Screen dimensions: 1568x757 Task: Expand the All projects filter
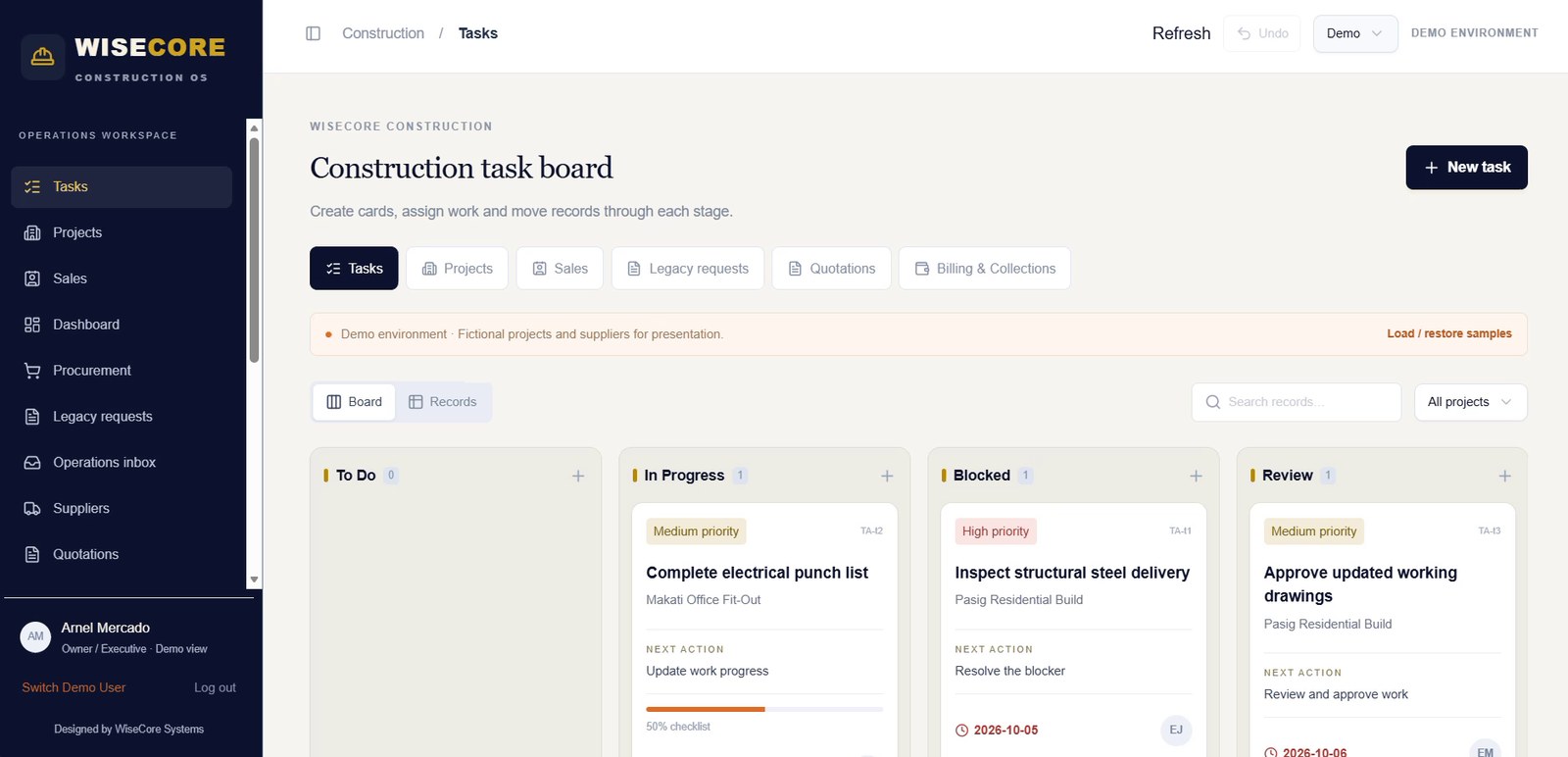tap(1470, 402)
